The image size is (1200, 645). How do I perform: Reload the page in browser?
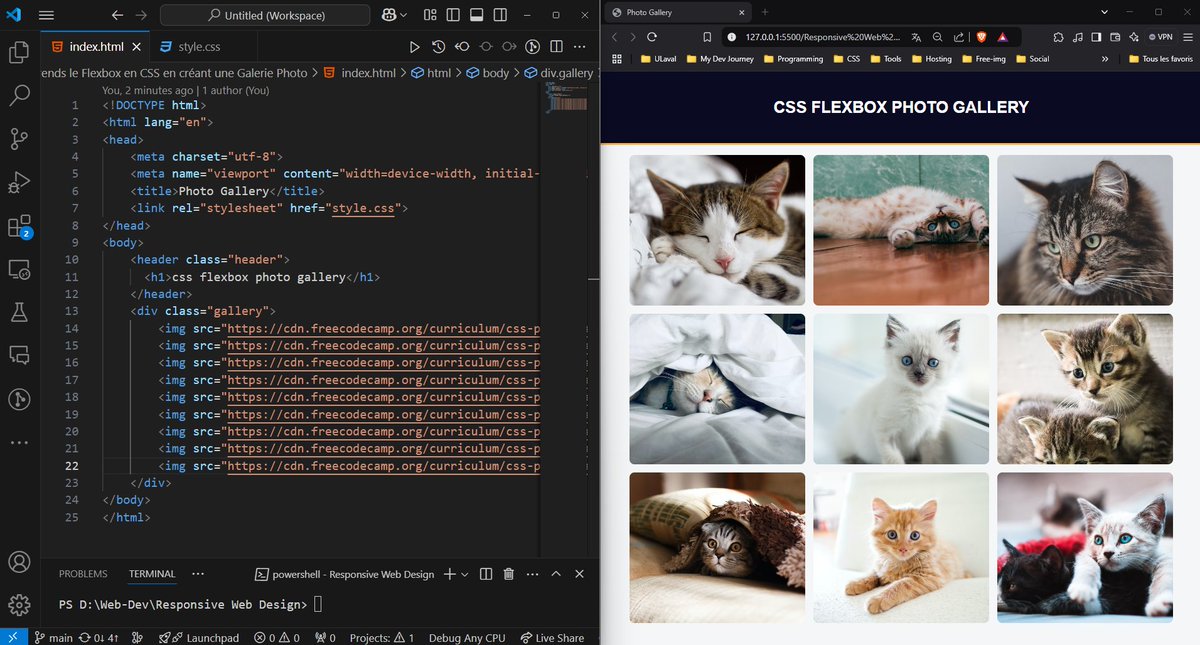(x=652, y=36)
